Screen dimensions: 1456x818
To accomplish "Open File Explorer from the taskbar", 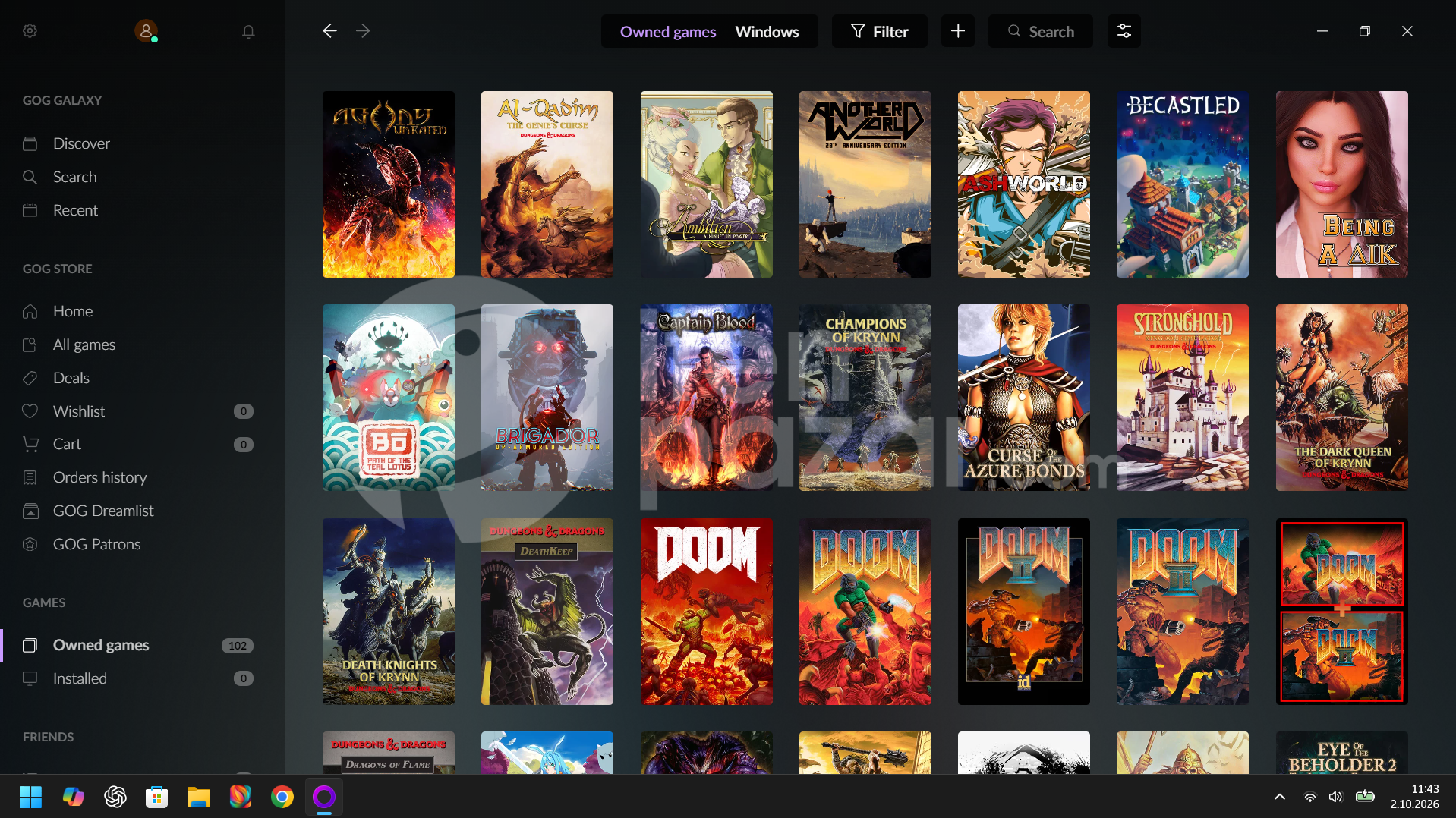I will click(x=199, y=797).
